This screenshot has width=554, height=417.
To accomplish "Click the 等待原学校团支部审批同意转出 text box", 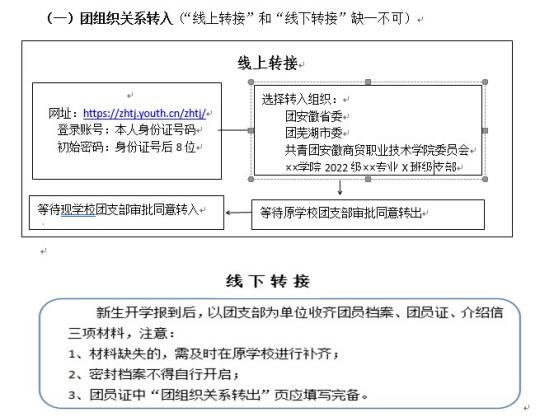I will click(x=368, y=215).
